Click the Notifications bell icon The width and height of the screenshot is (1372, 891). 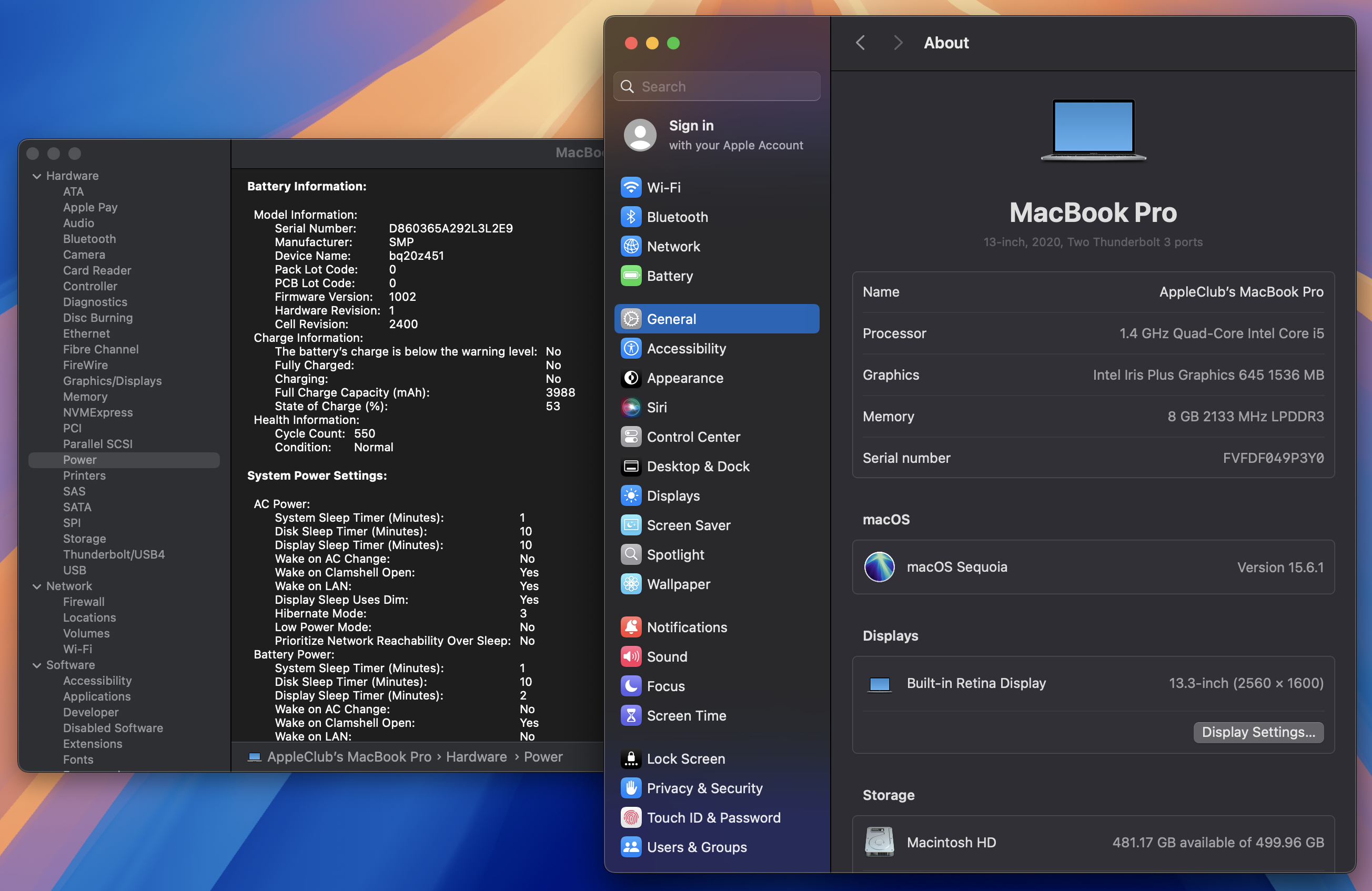[x=631, y=626]
